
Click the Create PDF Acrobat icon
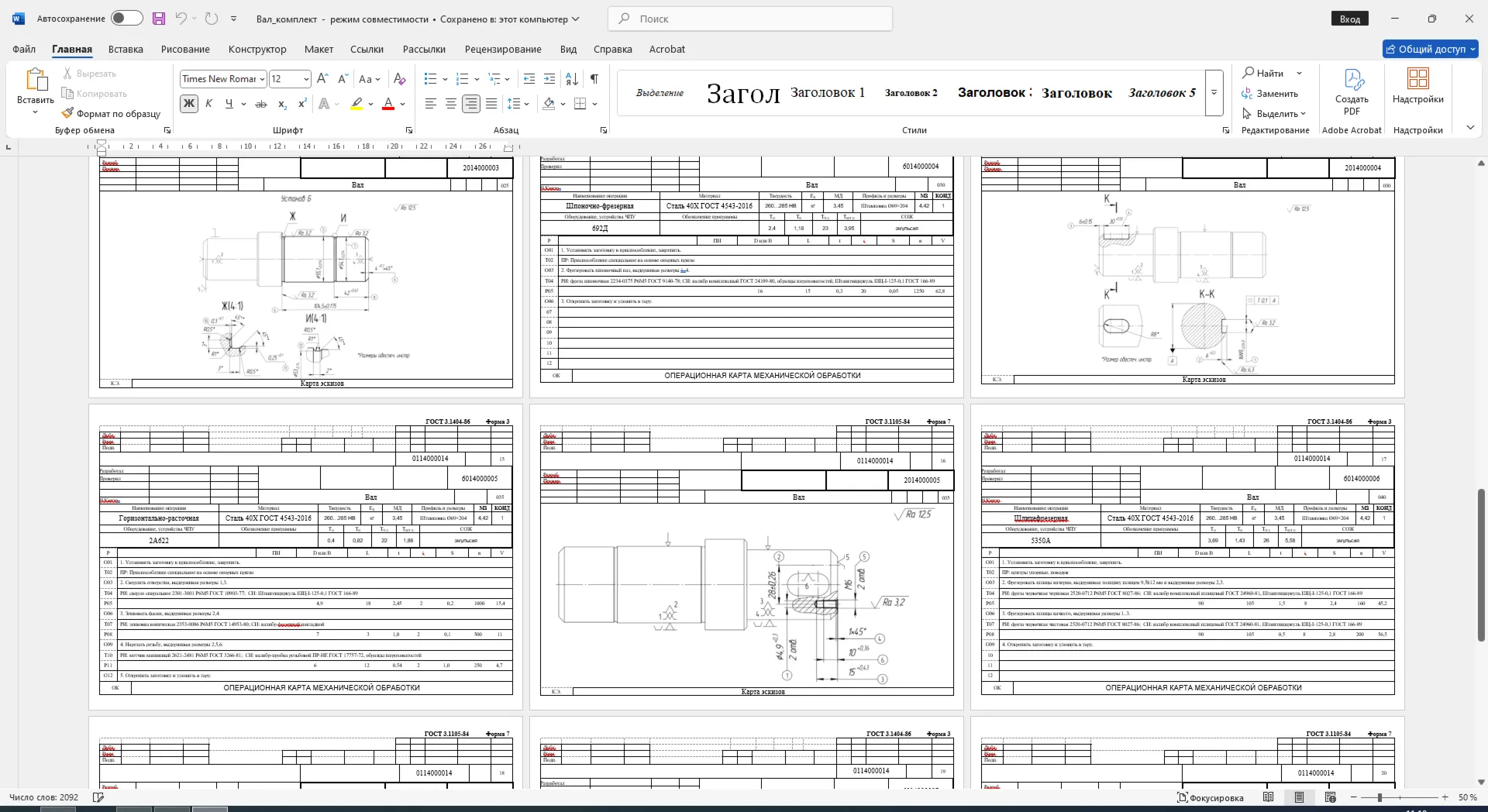coord(1352,79)
